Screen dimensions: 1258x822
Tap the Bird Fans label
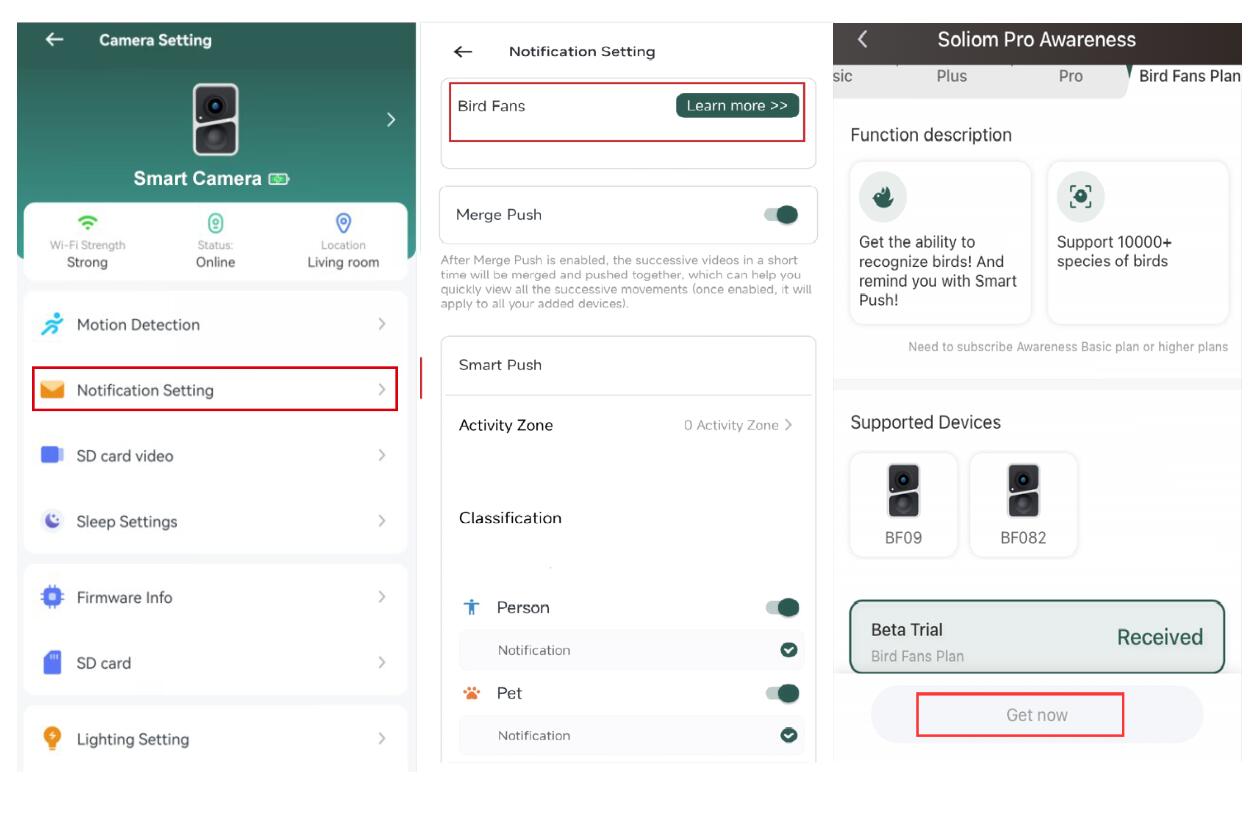pos(491,106)
